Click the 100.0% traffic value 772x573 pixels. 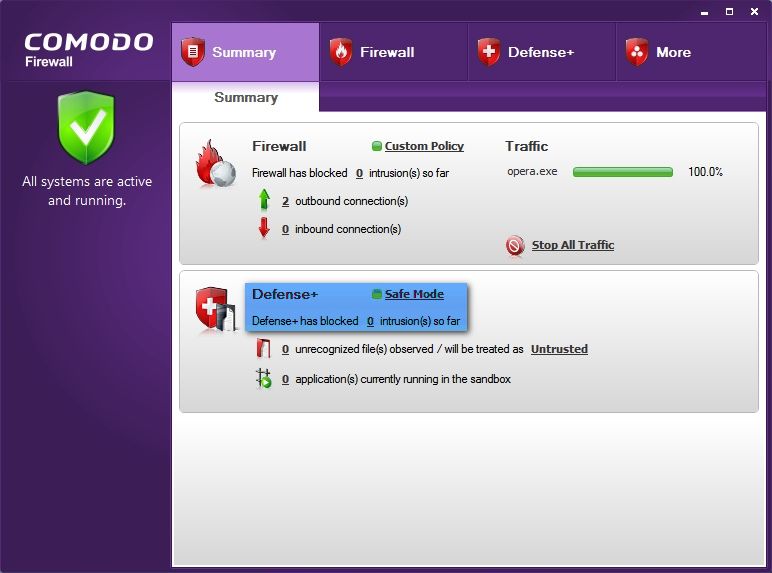pyautogui.click(x=705, y=172)
